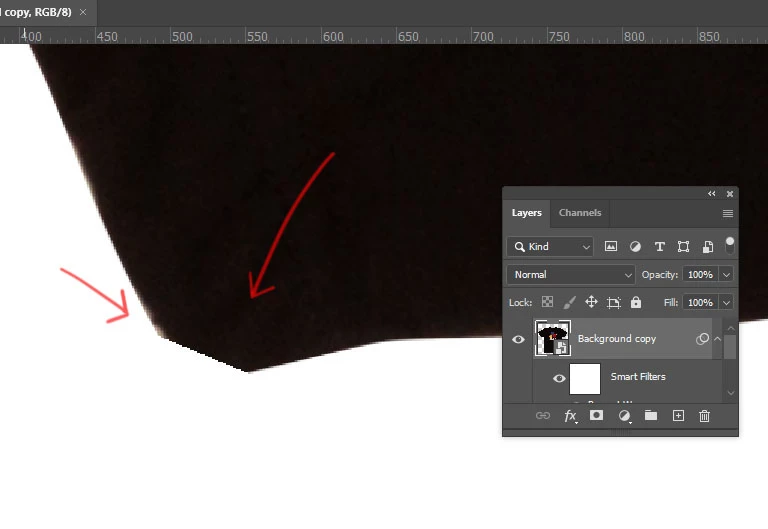Open the Fill slider dropdown arrow
The image size is (768, 529).
[x=726, y=303]
